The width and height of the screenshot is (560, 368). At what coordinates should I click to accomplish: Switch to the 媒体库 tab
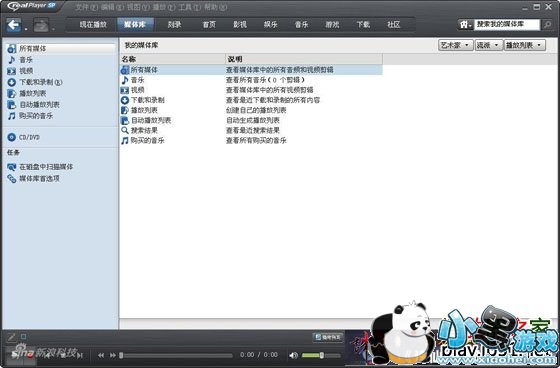(x=135, y=25)
